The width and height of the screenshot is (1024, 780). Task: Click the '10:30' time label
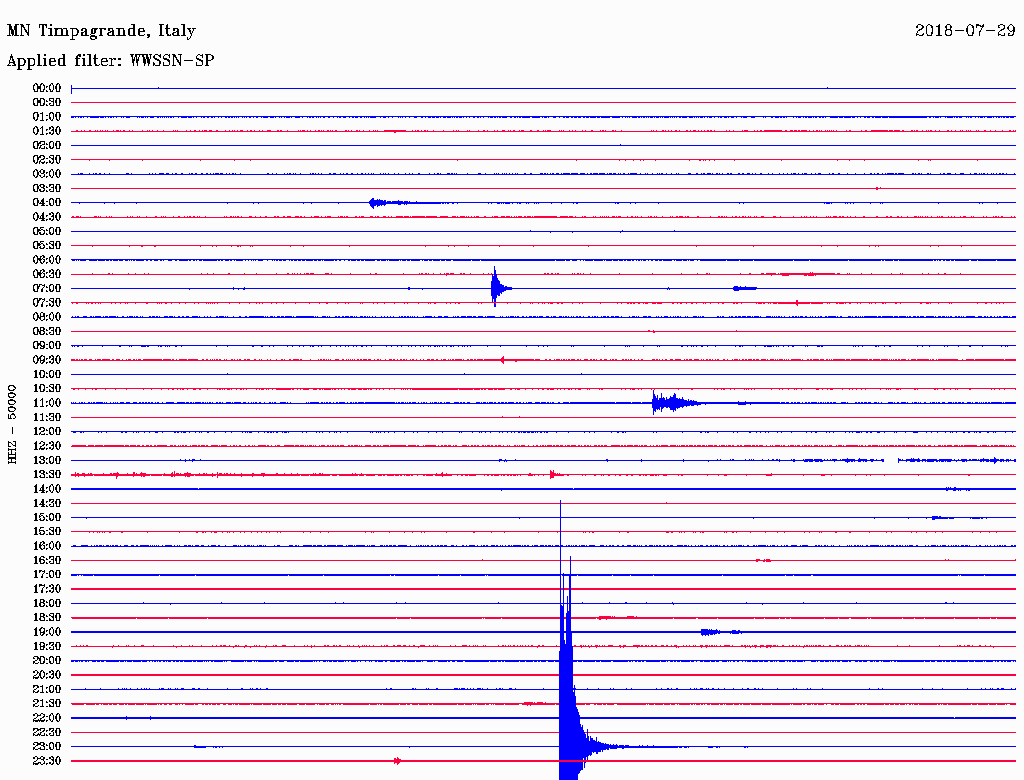[47, 389]
